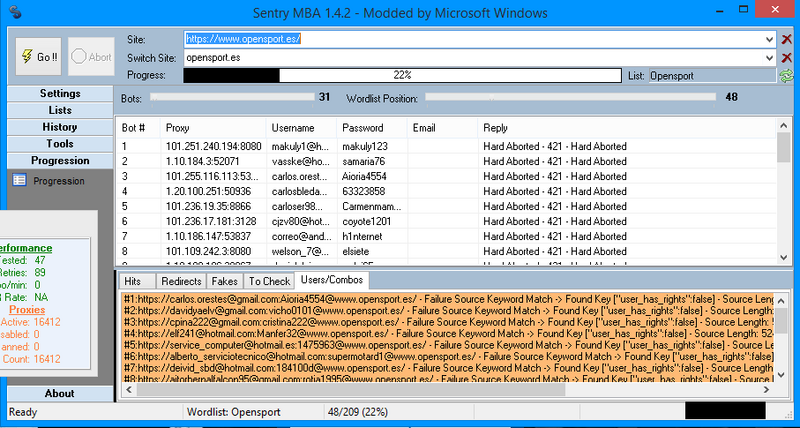Select log entry #5 service_computer@hotmail.es
The height and width of the screenshot is (428, 800).
pos(449,345)
